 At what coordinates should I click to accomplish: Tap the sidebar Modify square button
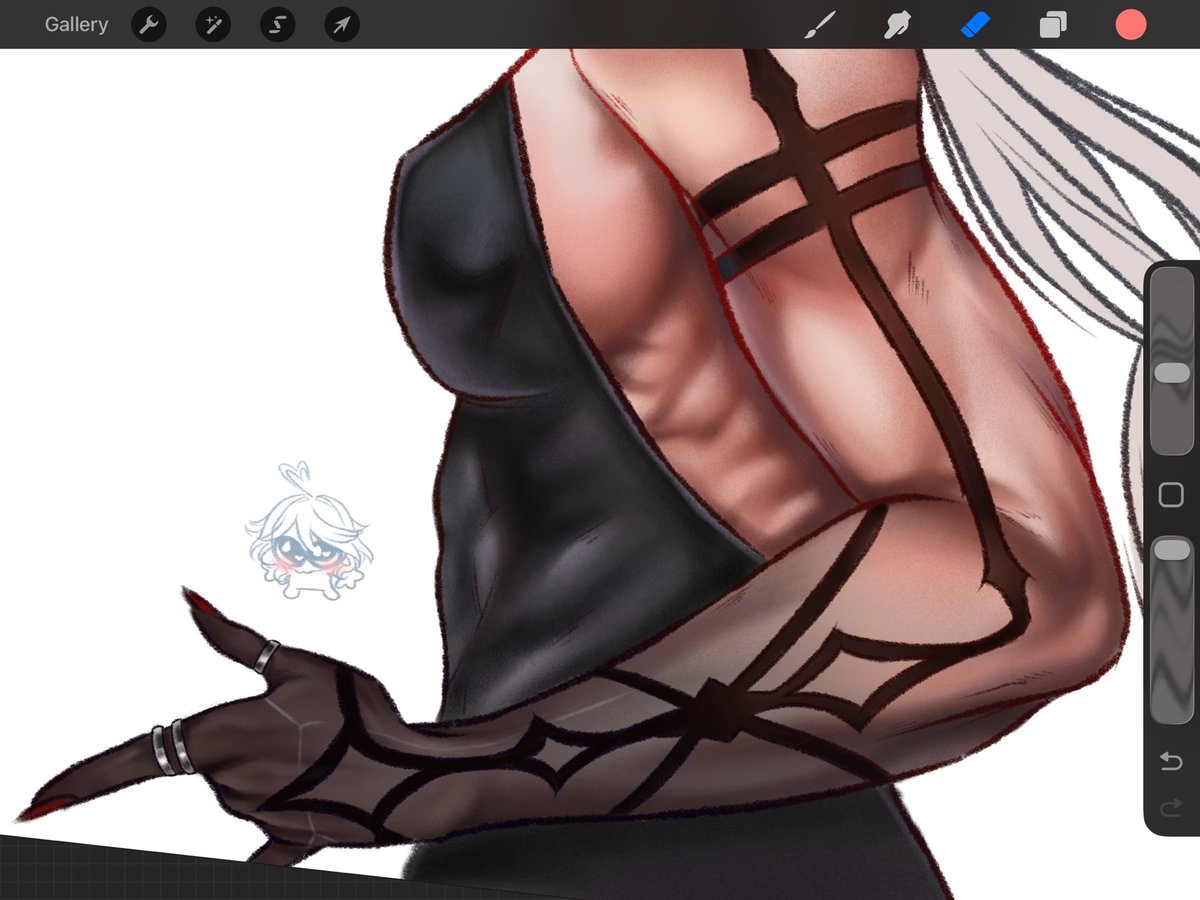(x=1171, y=495)
